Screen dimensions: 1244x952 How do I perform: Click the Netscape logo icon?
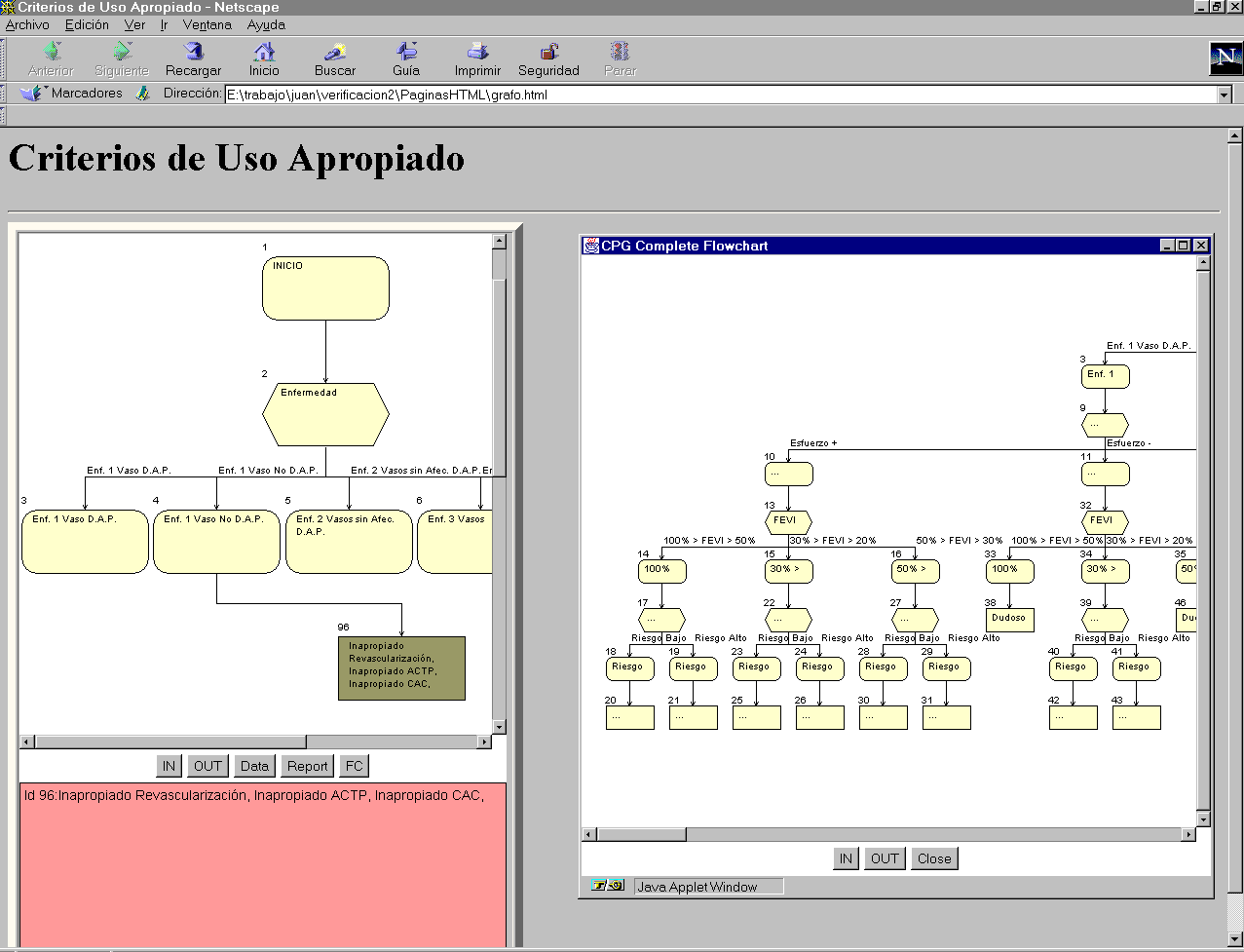click(1225, 59)
